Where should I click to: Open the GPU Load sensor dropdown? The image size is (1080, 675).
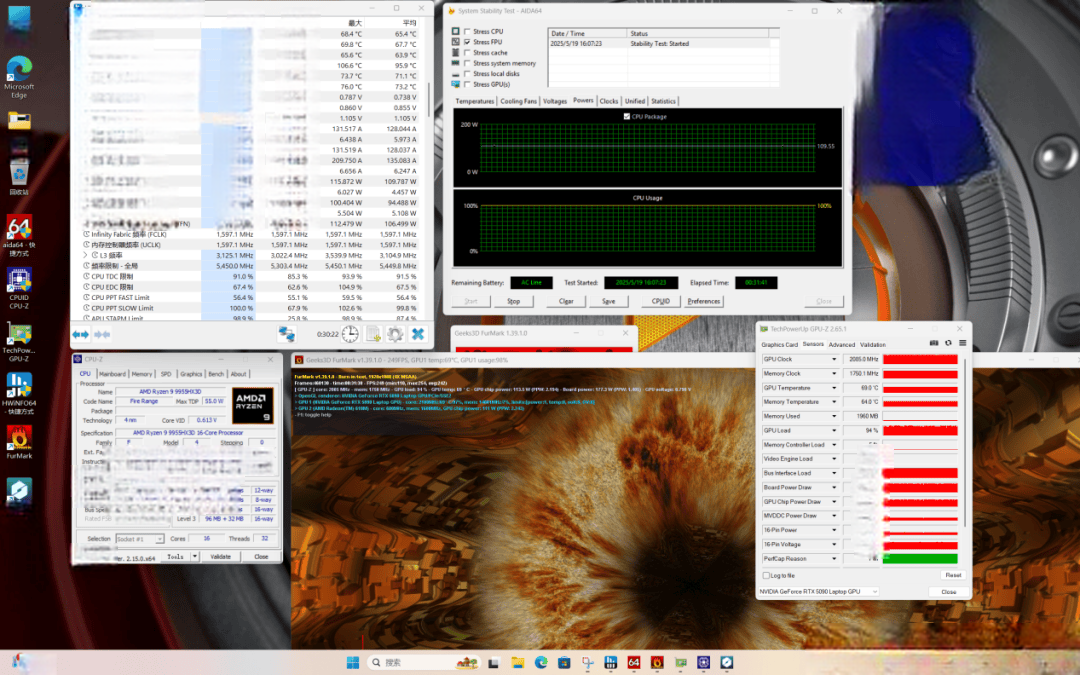(834, 430)
